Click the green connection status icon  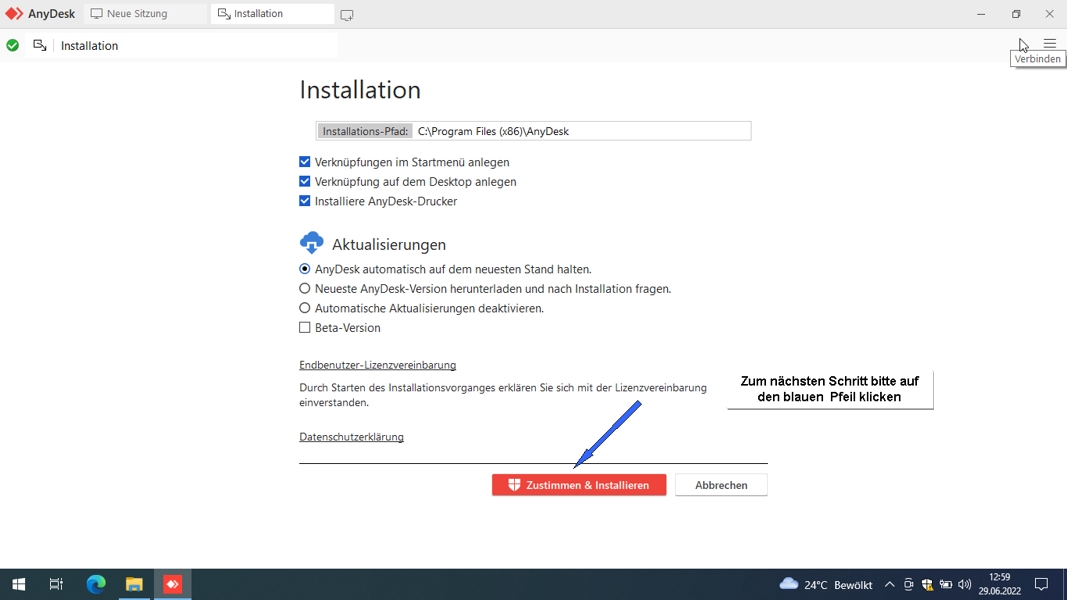(x=13, y=45)
